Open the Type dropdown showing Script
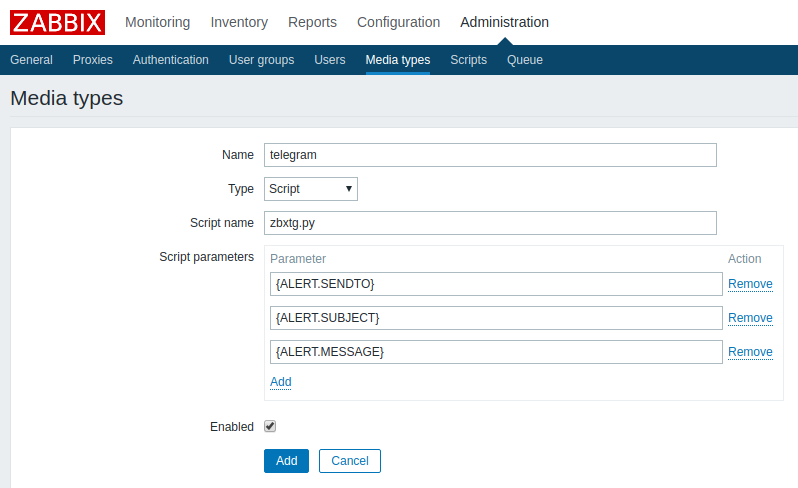Viewport: 798px width, 488px height. pyautogui.click(x=311, y=189)
